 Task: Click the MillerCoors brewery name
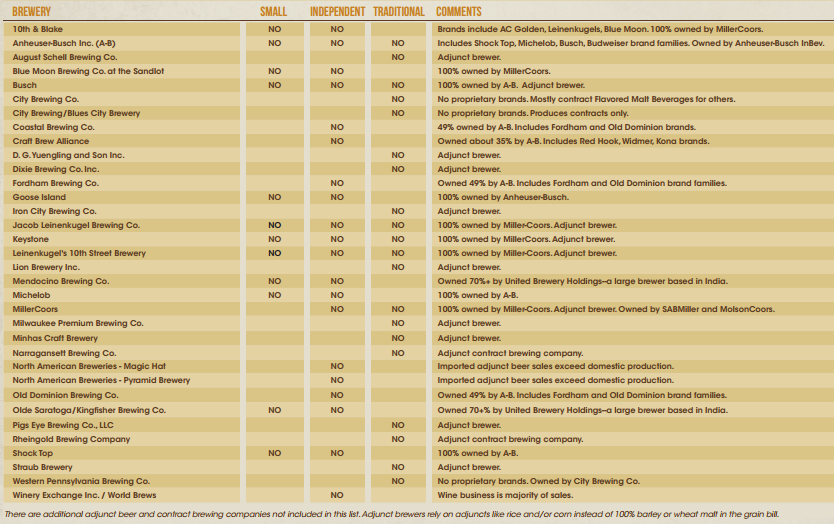[35, 310]
